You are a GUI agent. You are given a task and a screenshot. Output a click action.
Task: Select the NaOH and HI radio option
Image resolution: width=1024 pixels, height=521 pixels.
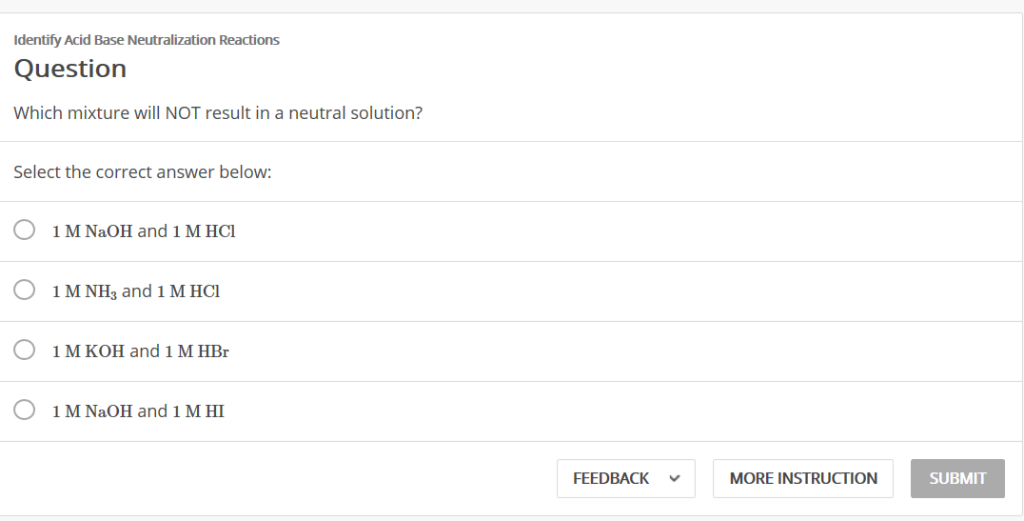24,410
